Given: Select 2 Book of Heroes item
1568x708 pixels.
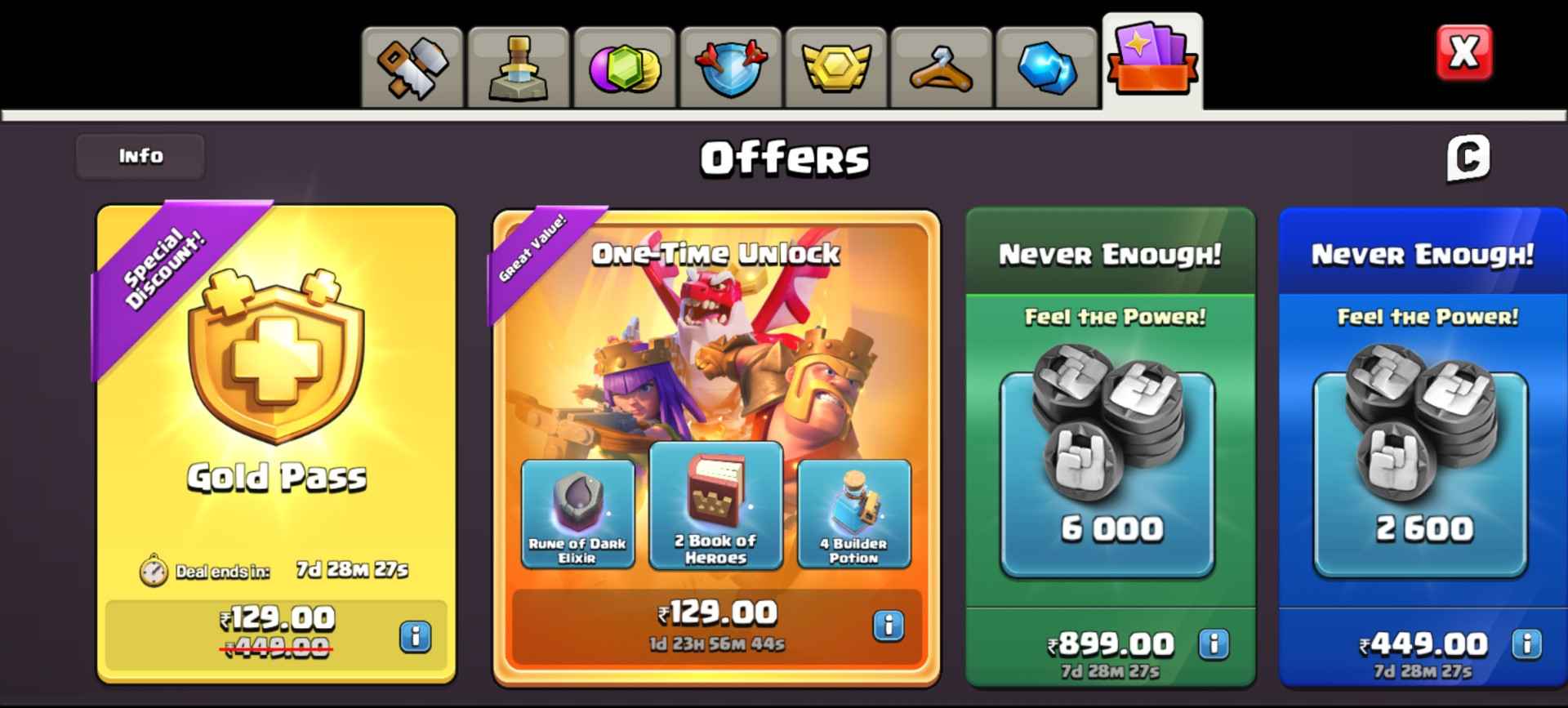Looking at the screenshot, I should pos(716,505).
